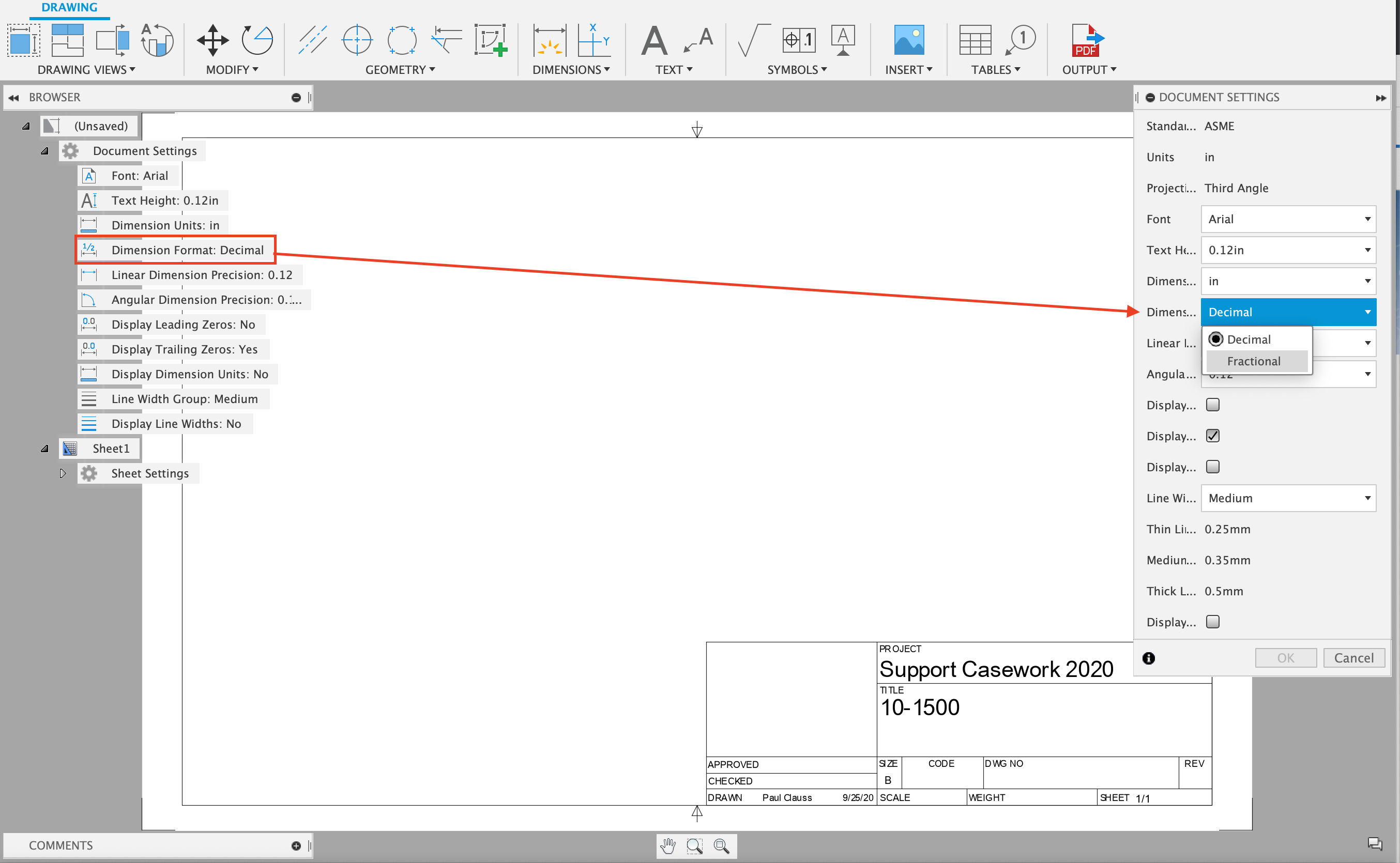Image resolution: width=1400 pixels, height=863 pixels.
Task: Uncheck the checked Display trailing zeros box
Action: tap(1213, 436)
